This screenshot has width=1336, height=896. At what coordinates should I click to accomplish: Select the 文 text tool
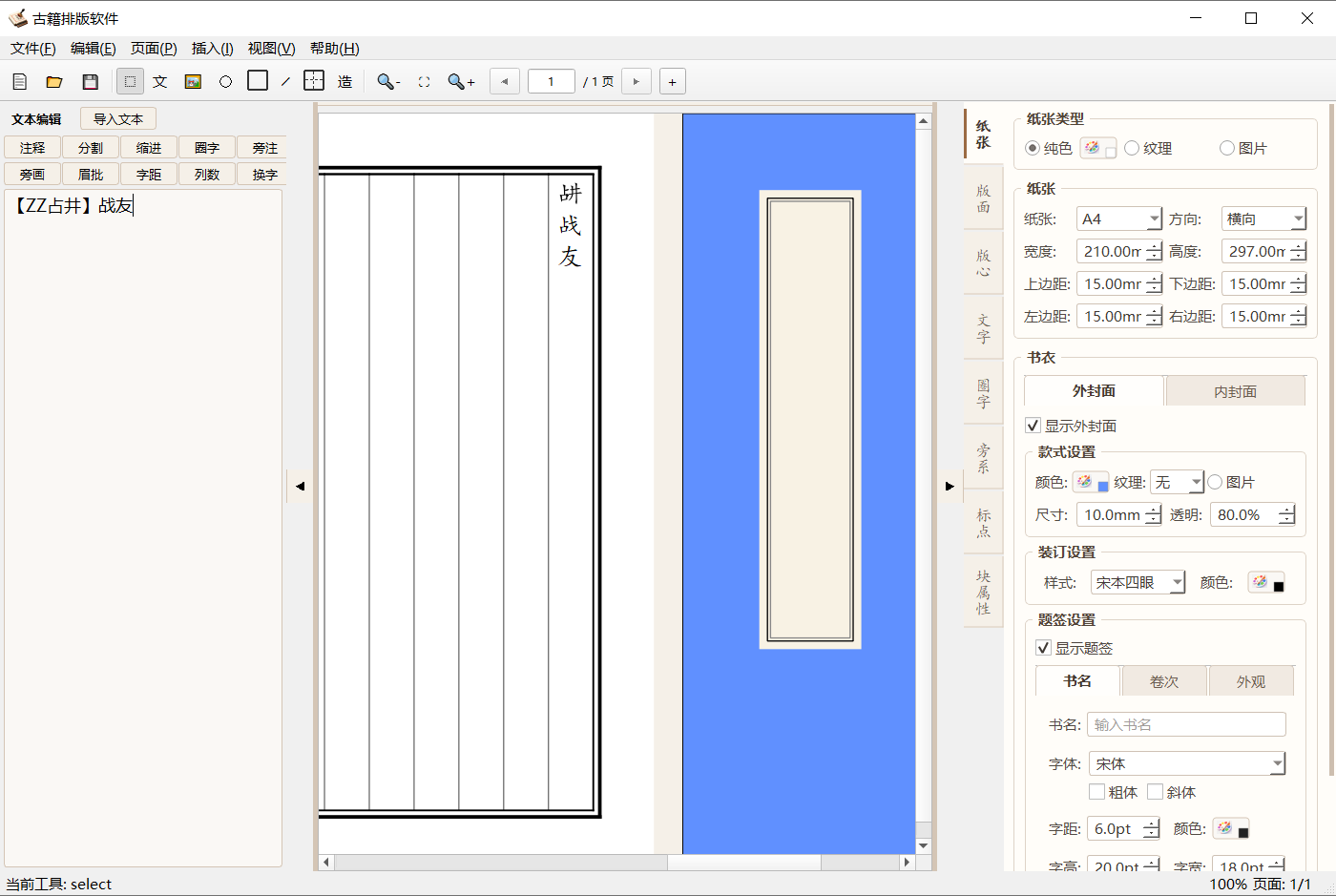(160, 82)
